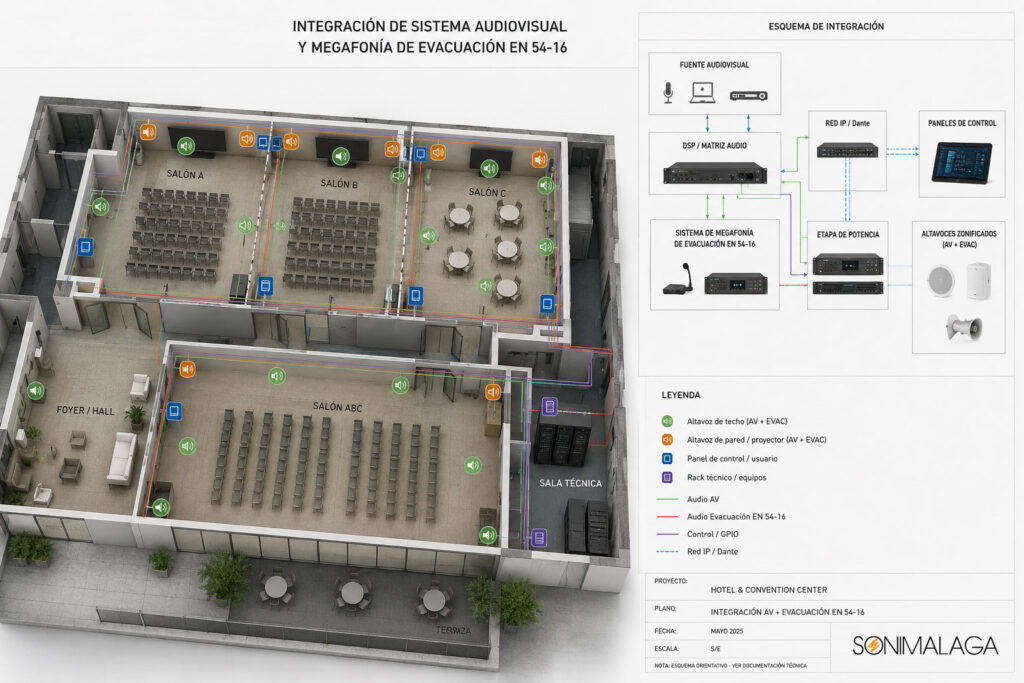This screenshot has height=683, width=1024.
Task: Click the green legend line for Audio AV
Action: pyautogui.click(x=667, y=499)
